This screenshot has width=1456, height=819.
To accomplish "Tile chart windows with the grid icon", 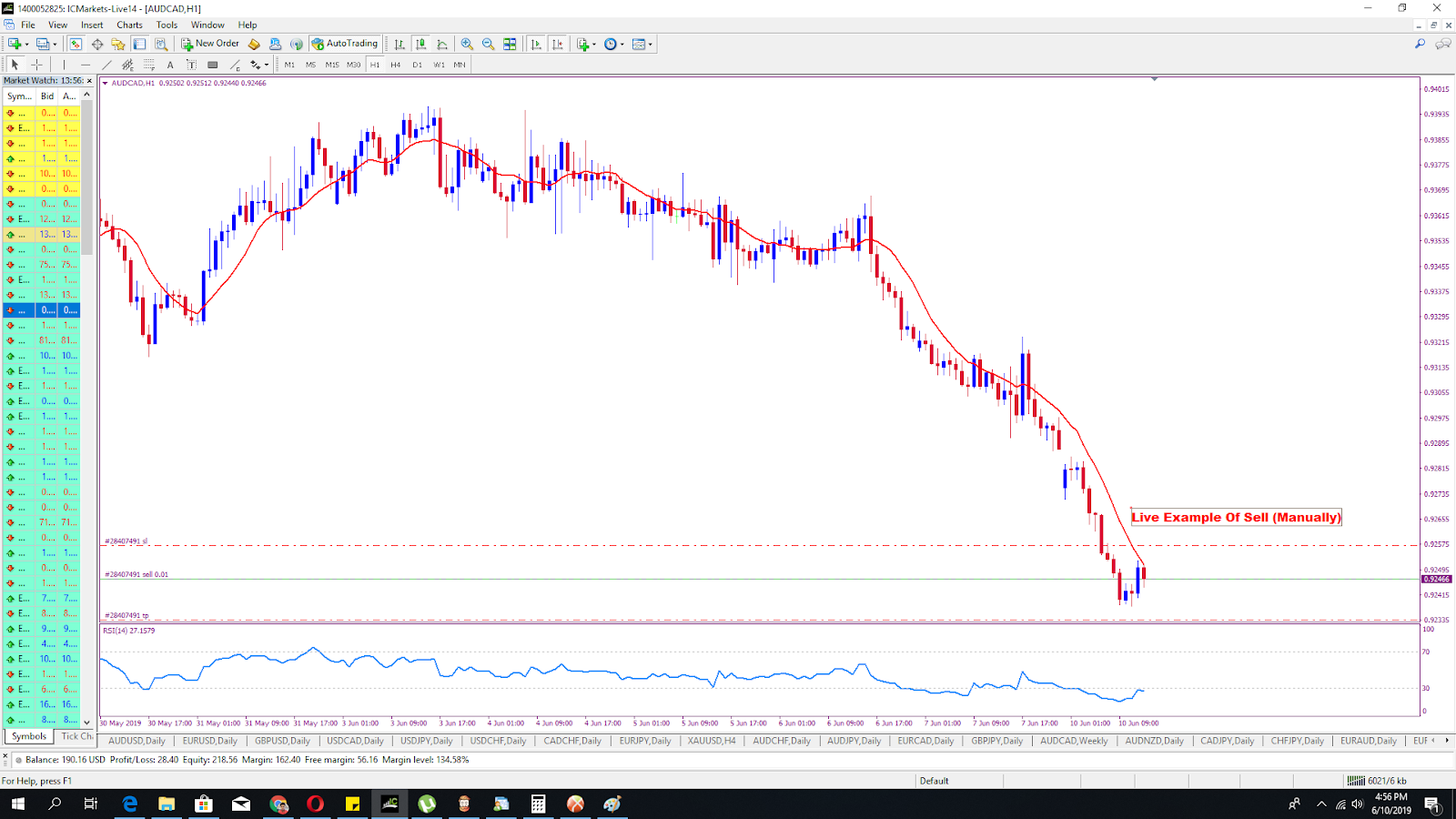I will (510, 44).
